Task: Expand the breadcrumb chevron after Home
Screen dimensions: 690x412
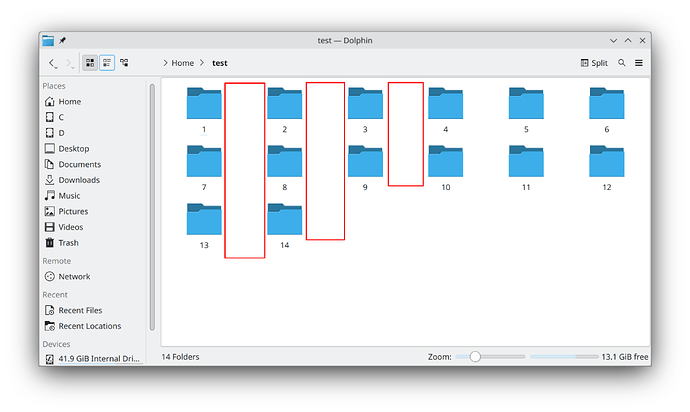Action: 202,63
